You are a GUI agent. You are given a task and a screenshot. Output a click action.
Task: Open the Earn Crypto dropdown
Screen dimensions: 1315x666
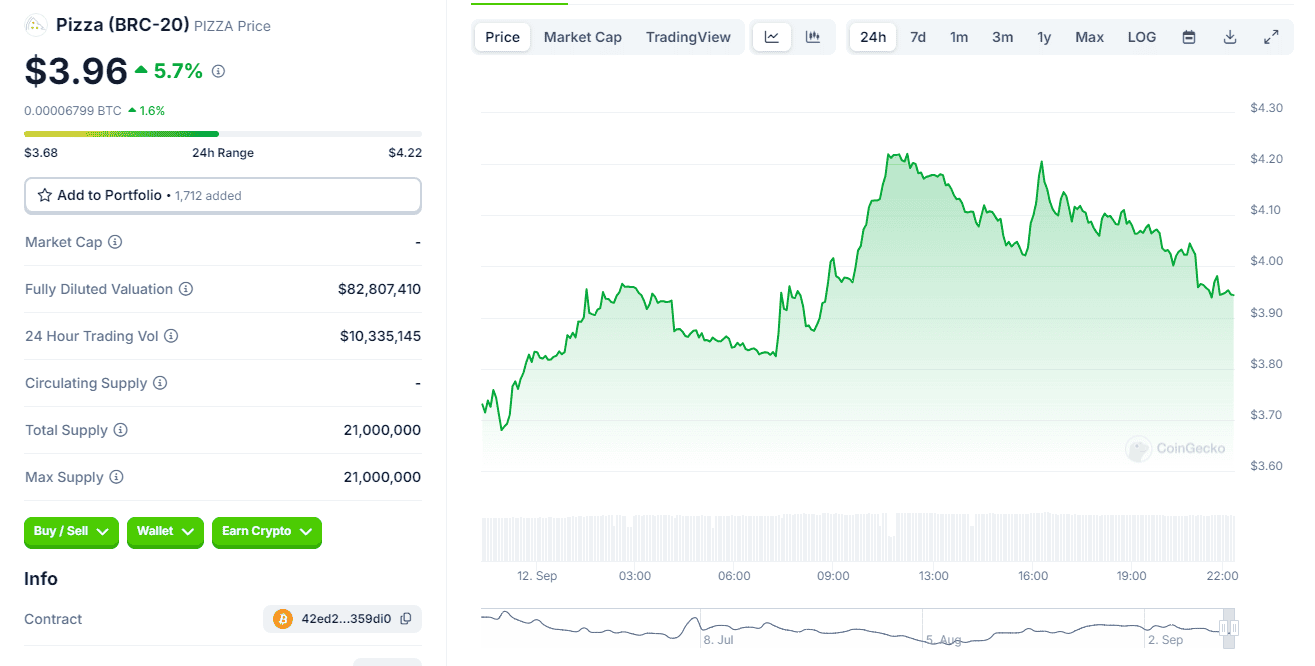266,532
